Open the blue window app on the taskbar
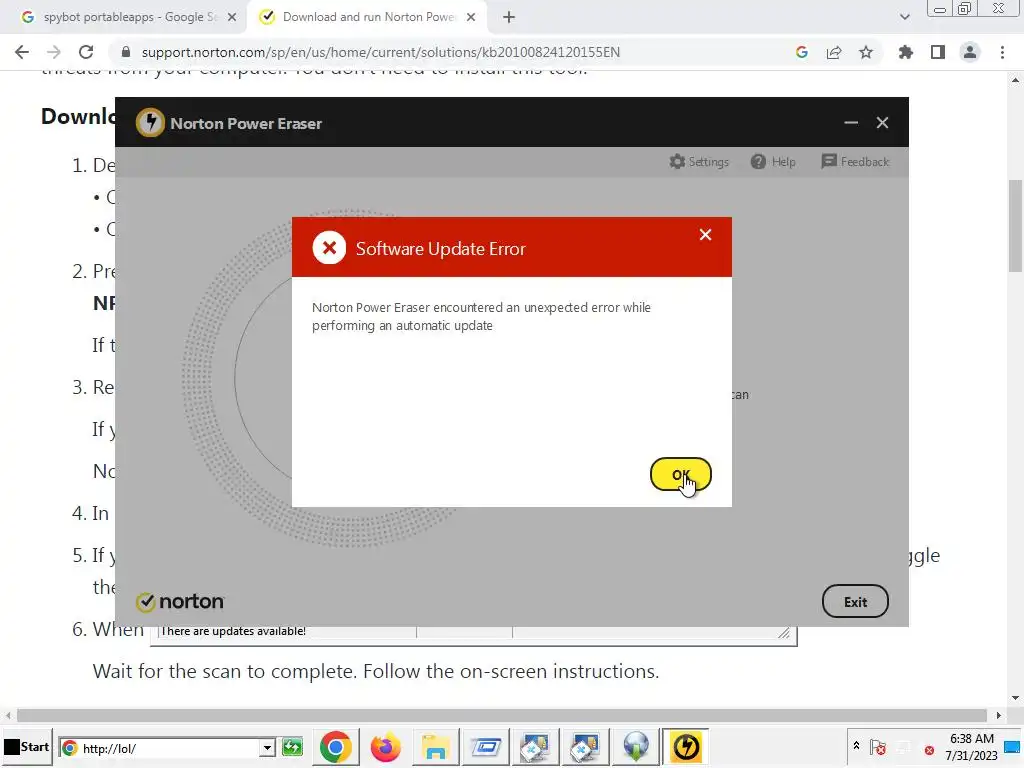The height and width of the screenshot is (768, 1024). pos(485,747)
